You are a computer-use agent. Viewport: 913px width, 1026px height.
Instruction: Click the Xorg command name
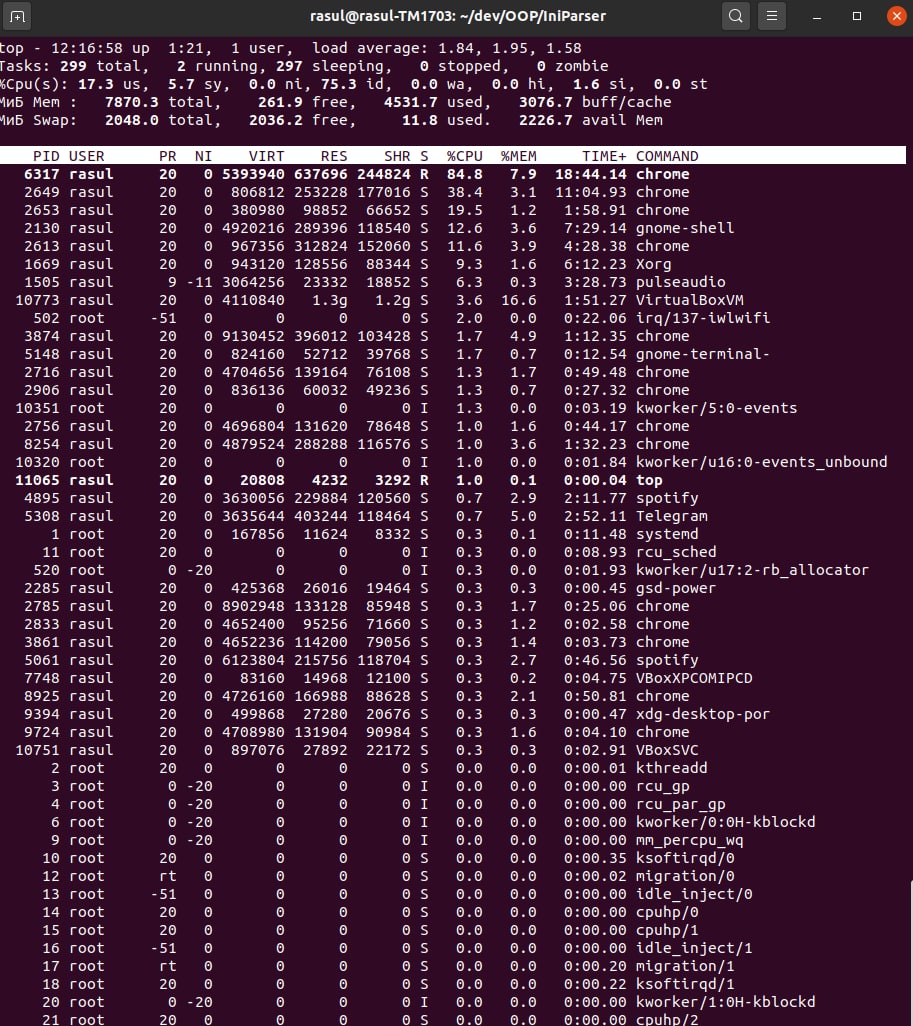pyautogui.click(x=653, y=264)
